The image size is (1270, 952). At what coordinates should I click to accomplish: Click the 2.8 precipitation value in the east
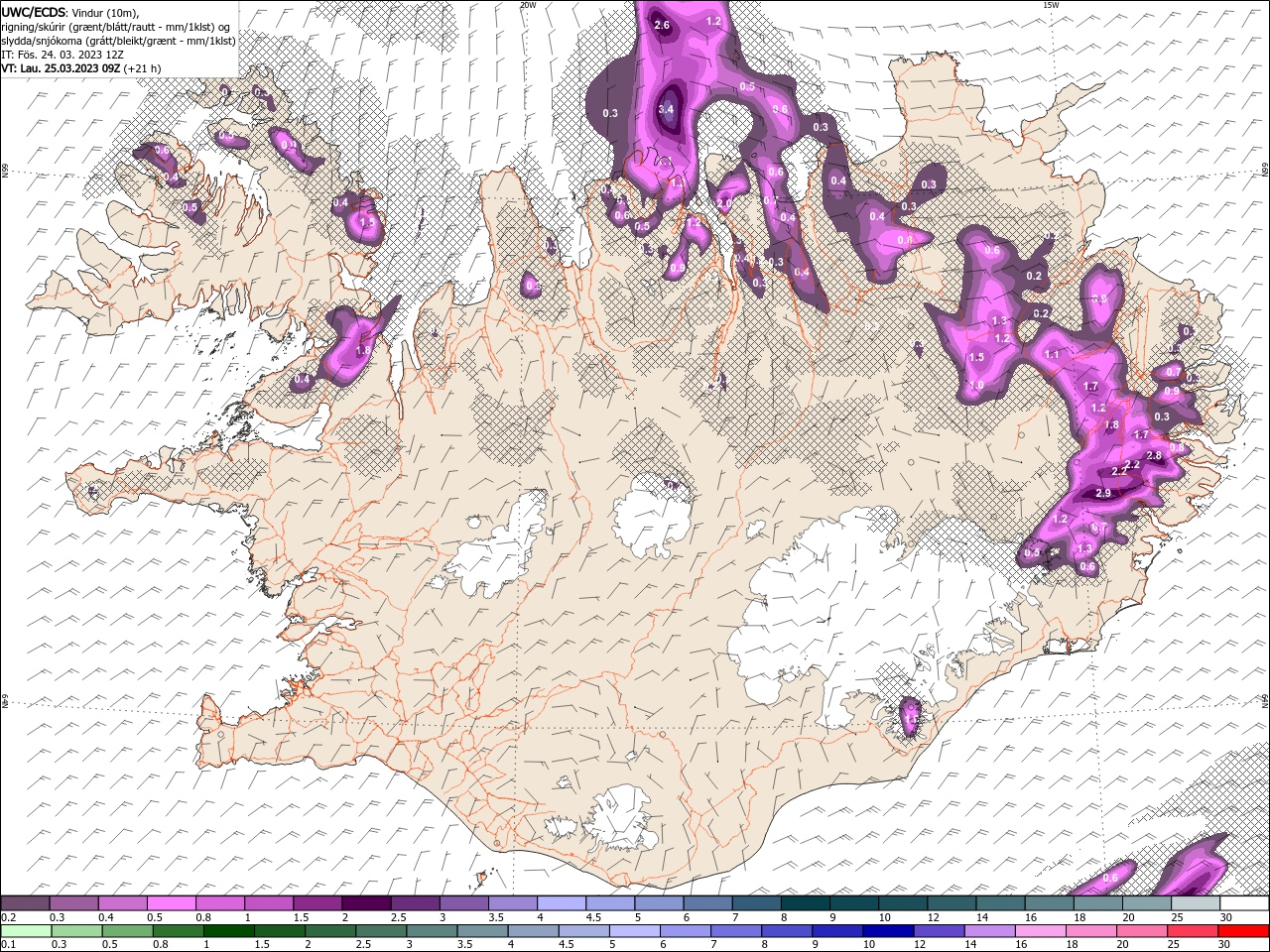pyautogui.click(x=1154, y=456)
